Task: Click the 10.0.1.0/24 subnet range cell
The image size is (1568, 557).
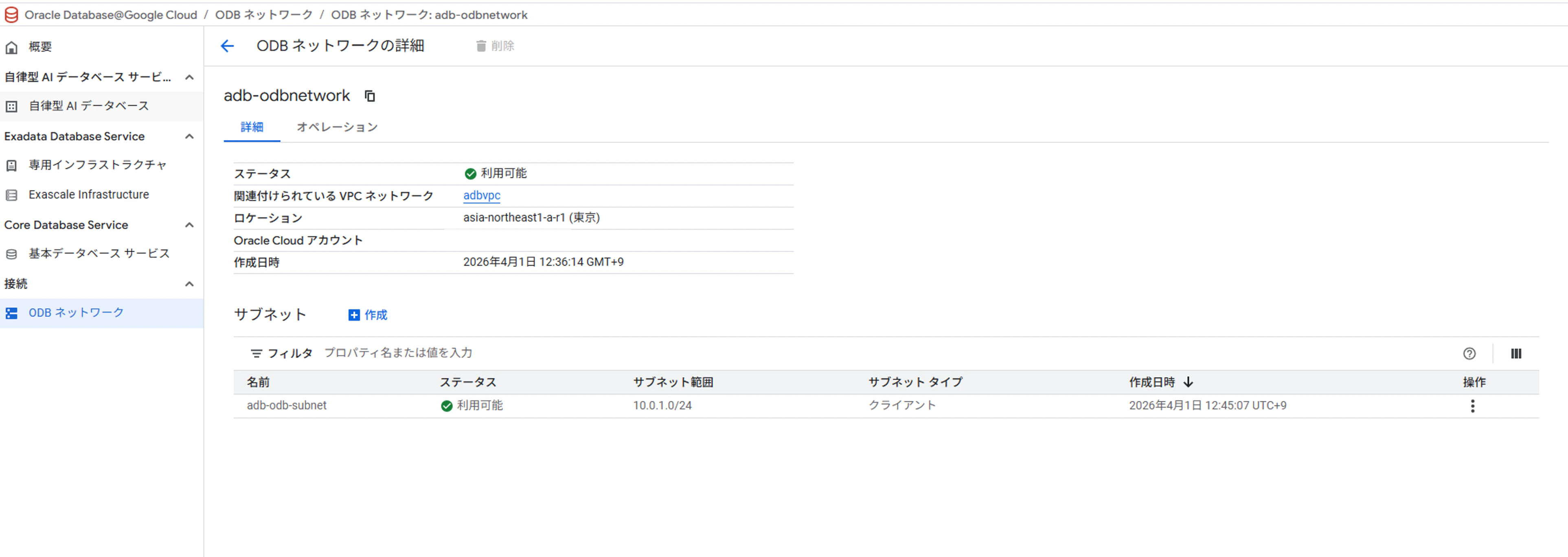Action: point(662,406)
